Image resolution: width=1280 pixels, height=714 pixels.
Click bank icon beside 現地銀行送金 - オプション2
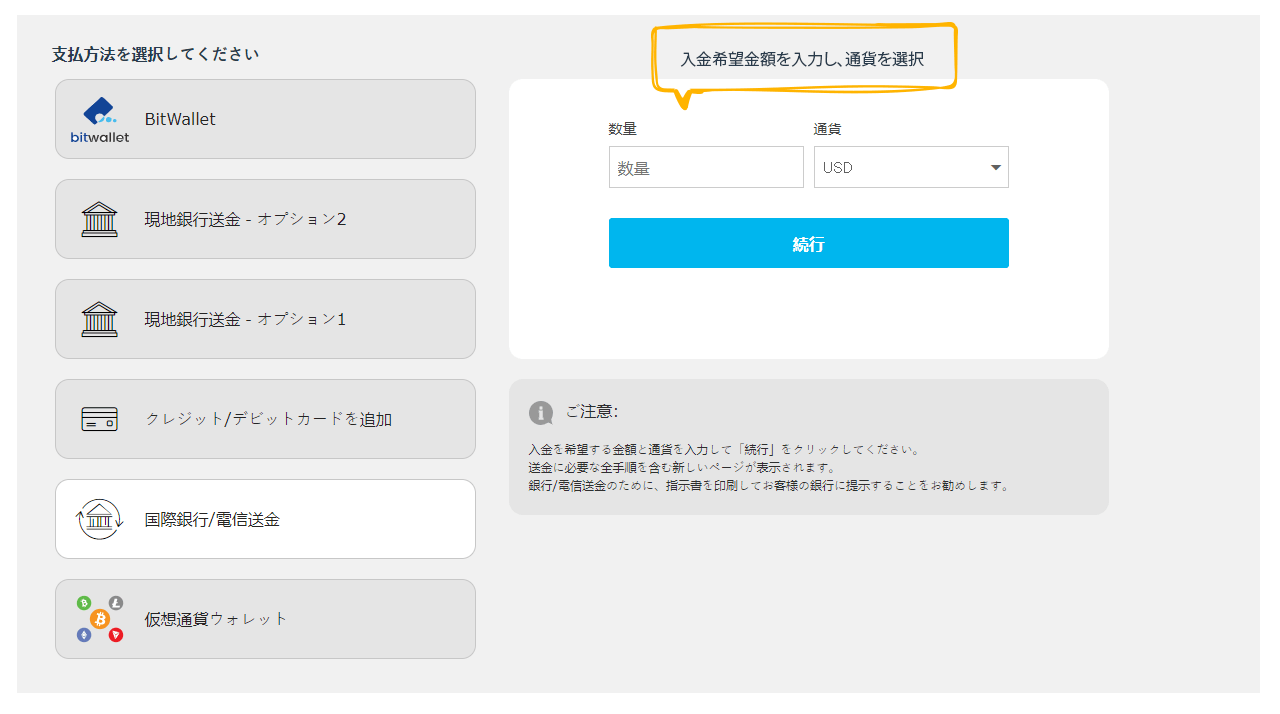click(99, 219)
